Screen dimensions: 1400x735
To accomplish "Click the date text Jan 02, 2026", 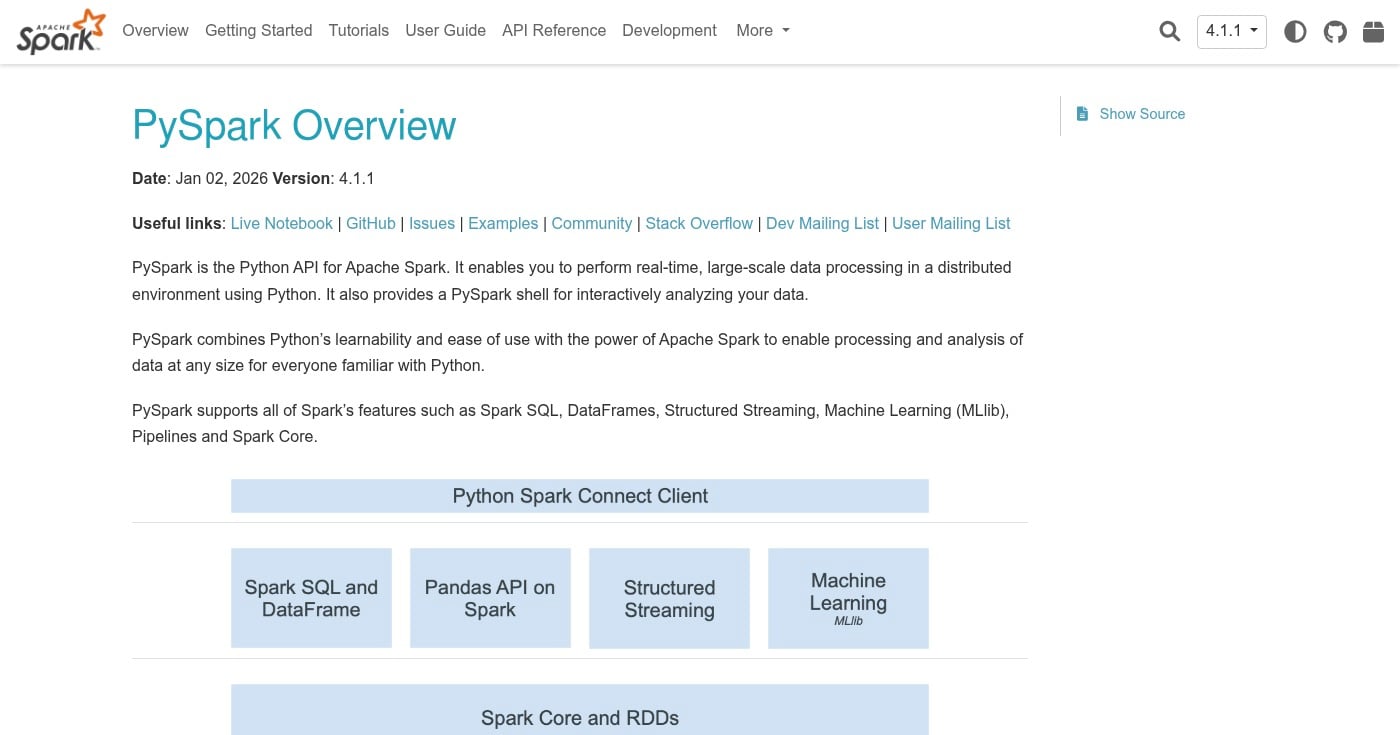I will click(222, 179).
